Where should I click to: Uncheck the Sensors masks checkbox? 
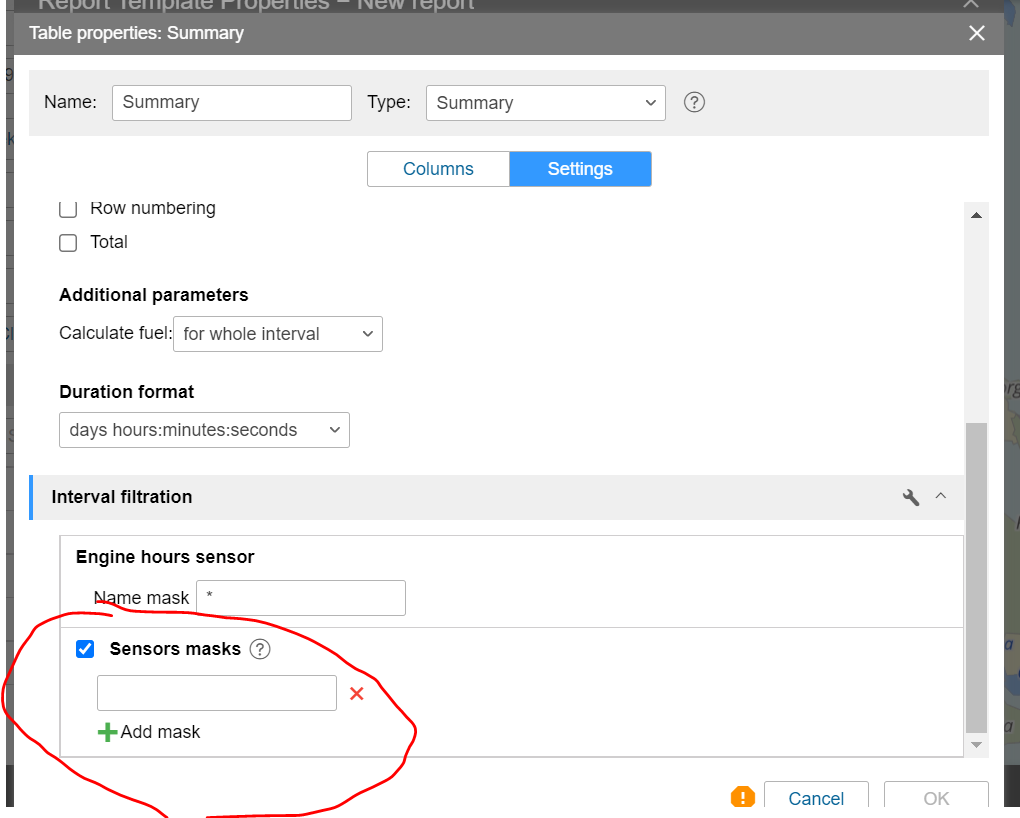85,649
